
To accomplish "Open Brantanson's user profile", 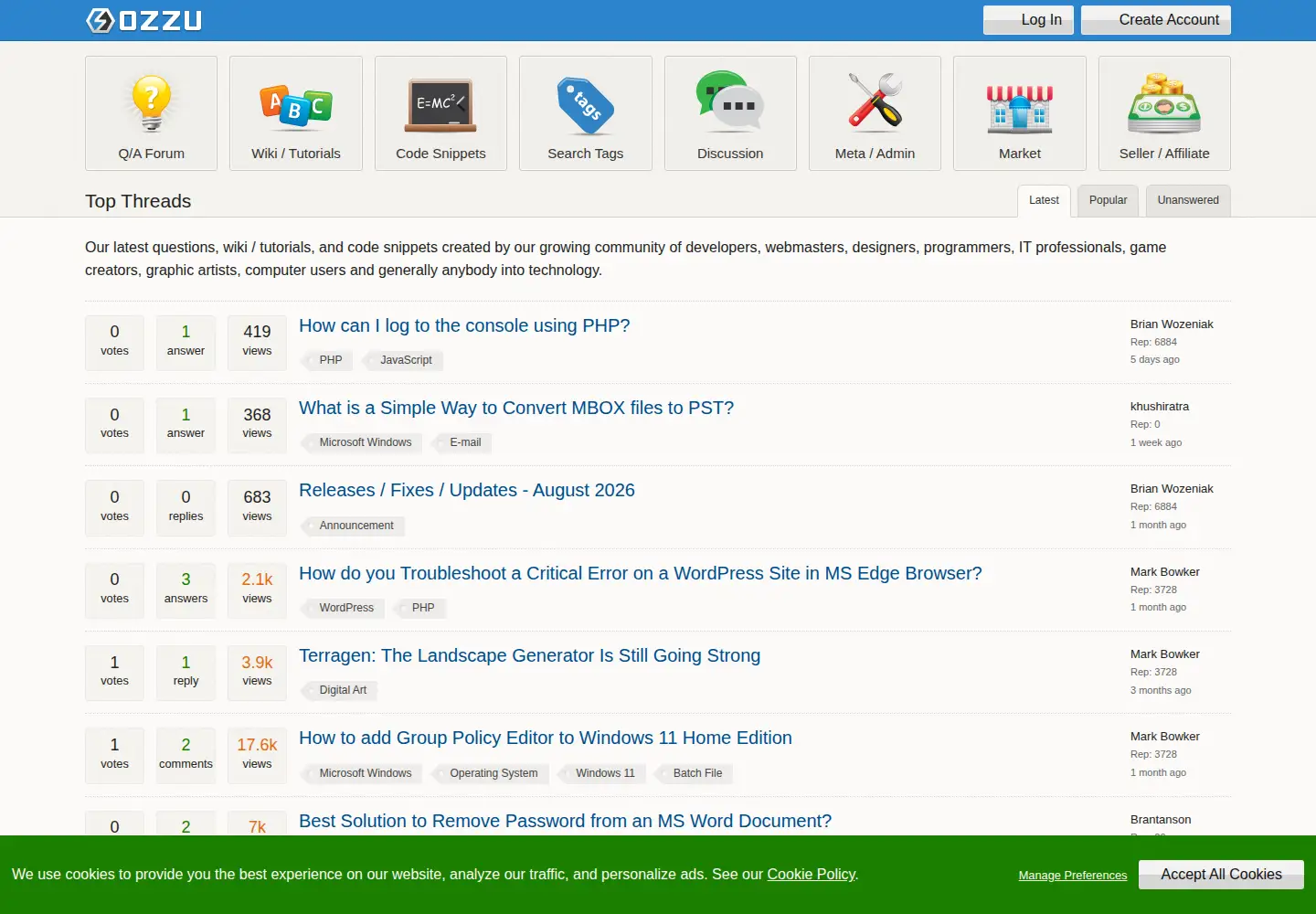I will tap(1161, 820).
